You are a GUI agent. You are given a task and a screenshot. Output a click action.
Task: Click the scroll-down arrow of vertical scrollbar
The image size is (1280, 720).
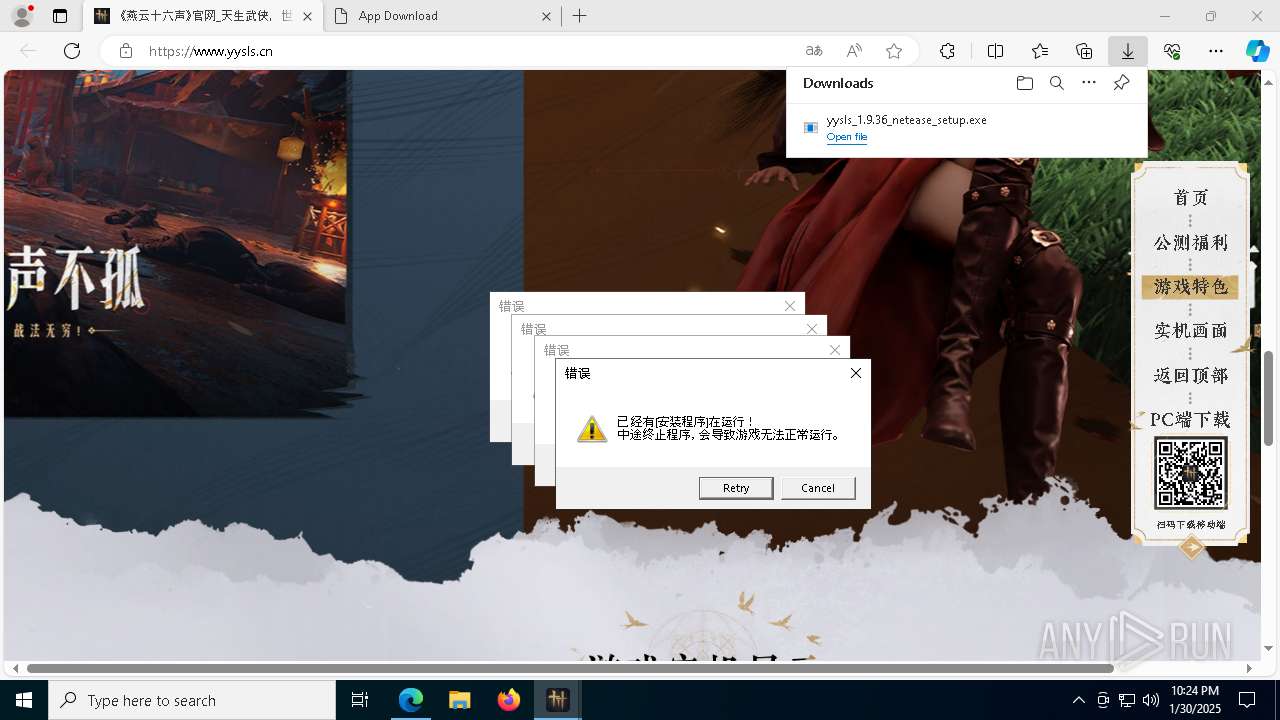pyautogui.click(x=1269, y=648)
